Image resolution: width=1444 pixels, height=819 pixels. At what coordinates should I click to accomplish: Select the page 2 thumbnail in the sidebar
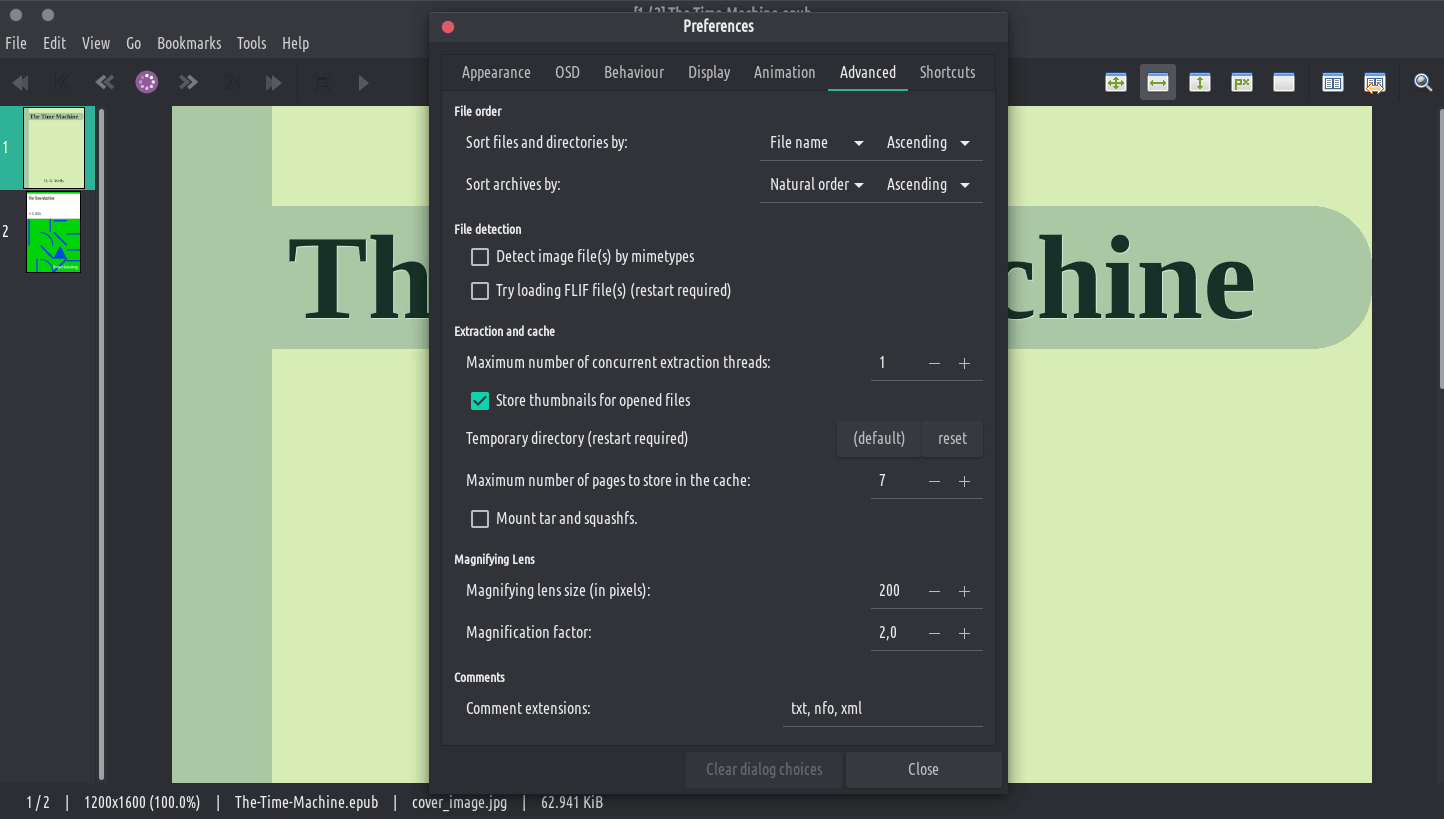coord(54,232)
